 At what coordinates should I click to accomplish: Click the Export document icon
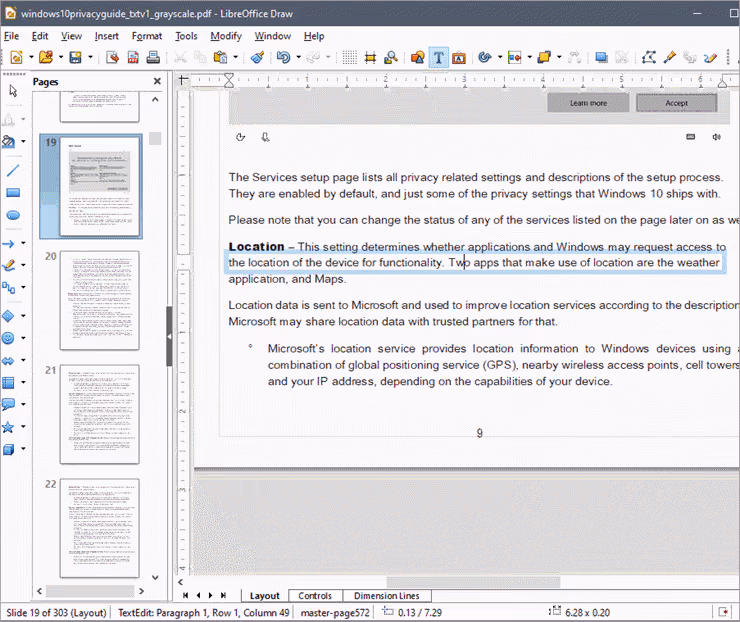[112, 58]
